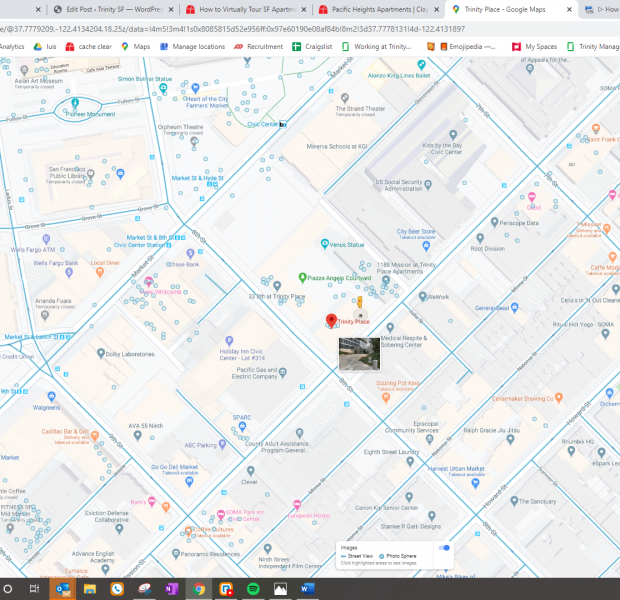Open the Alonzo King Lines Ballet pin
The height and width of the screenshot is (600, 620).
pyautogui.click(x=422, y=64)
